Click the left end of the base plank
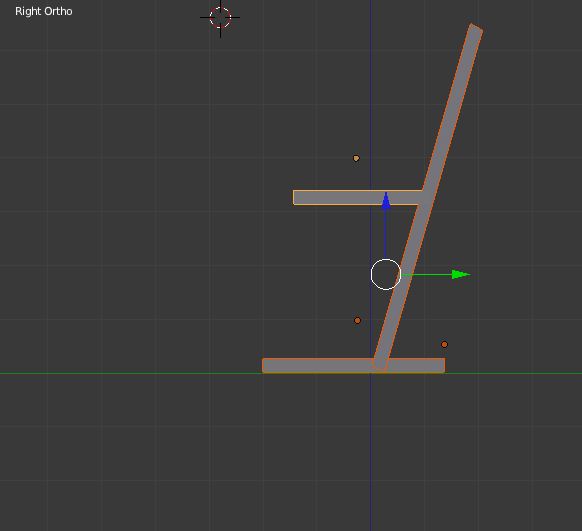The width and height of the screenshot is (582, 531). (265, 366)
